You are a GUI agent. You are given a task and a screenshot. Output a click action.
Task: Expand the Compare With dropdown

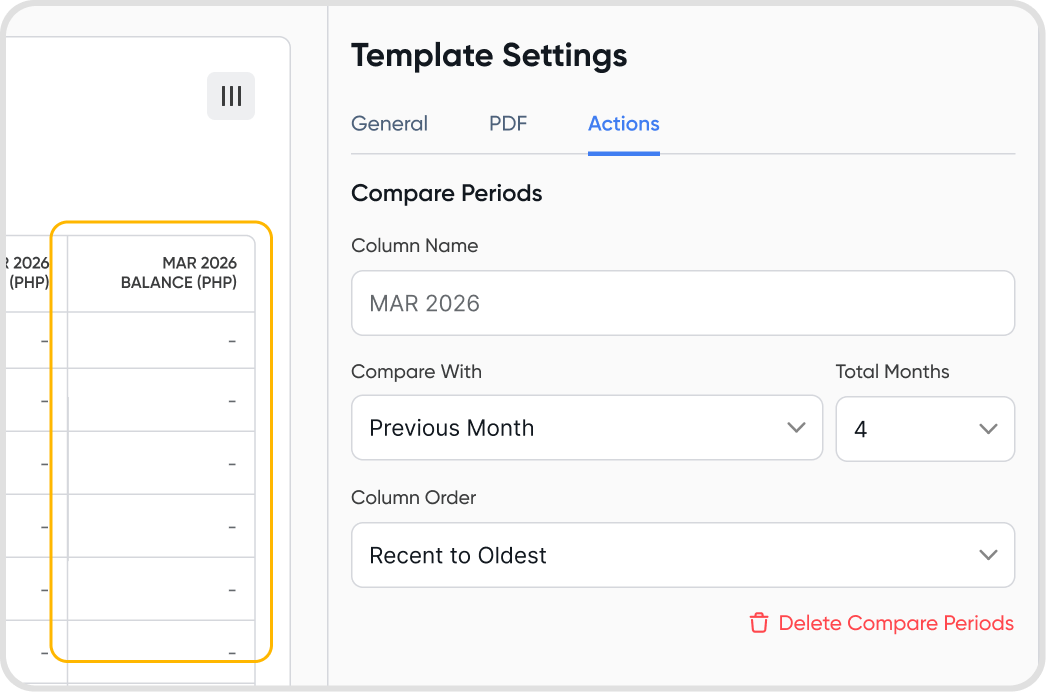coord(586,428)
